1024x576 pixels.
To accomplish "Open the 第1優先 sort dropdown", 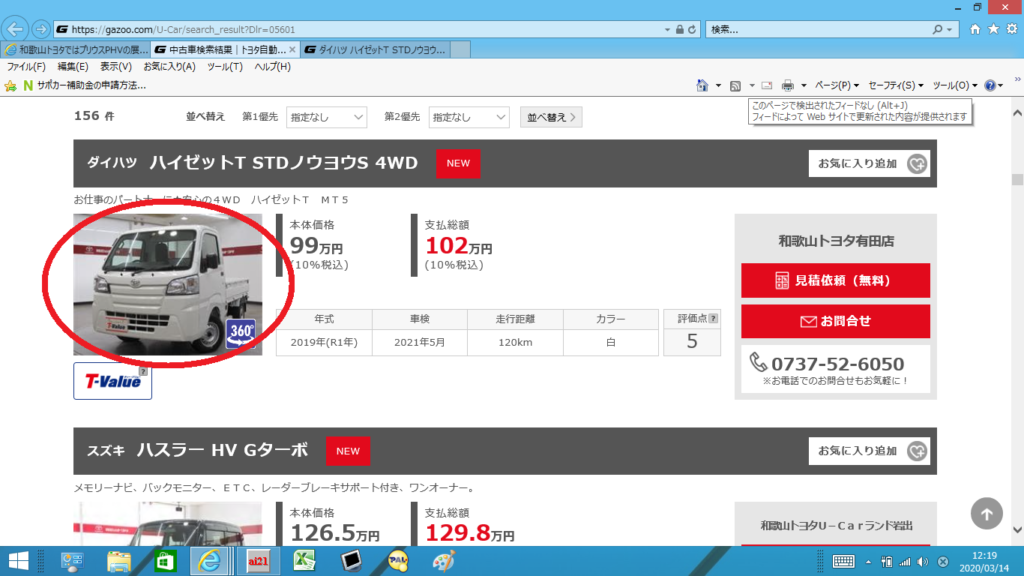I will coord(327,118).
